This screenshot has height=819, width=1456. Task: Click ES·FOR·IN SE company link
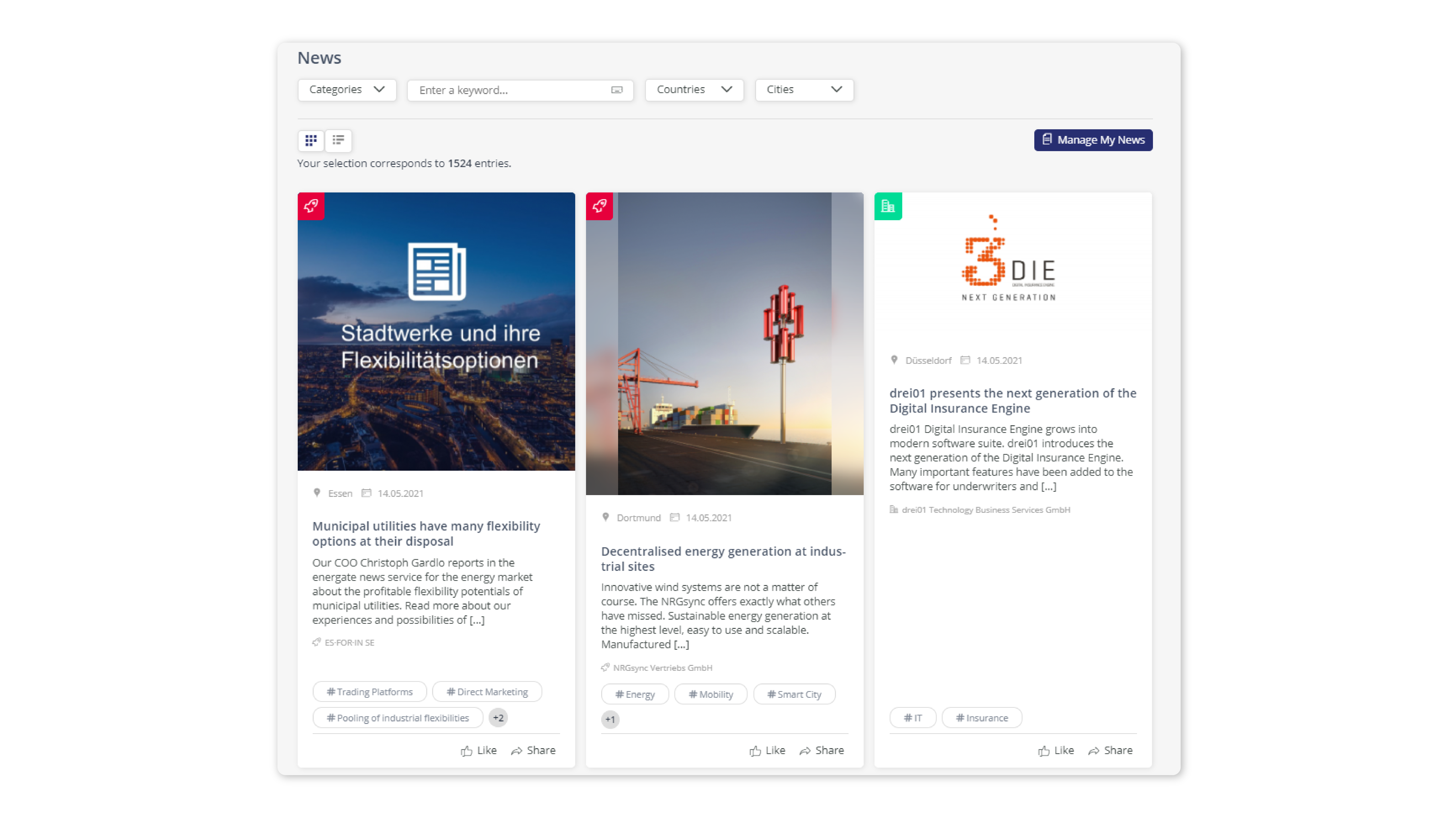349,643
